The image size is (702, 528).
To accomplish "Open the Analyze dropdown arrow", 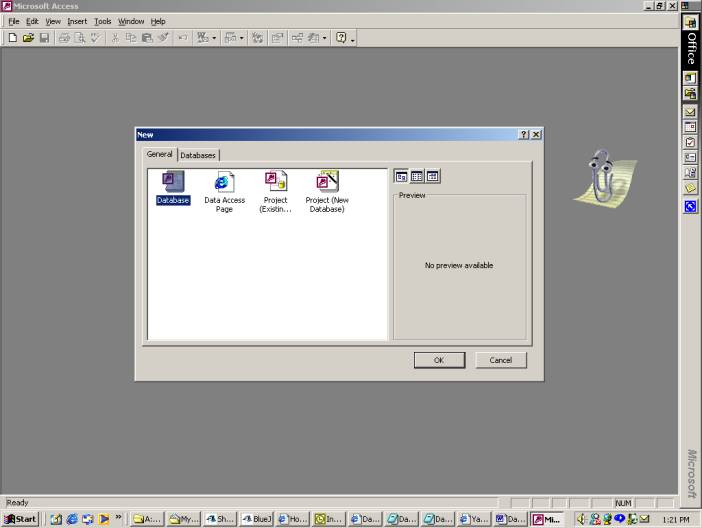I will tap(241, 38).
